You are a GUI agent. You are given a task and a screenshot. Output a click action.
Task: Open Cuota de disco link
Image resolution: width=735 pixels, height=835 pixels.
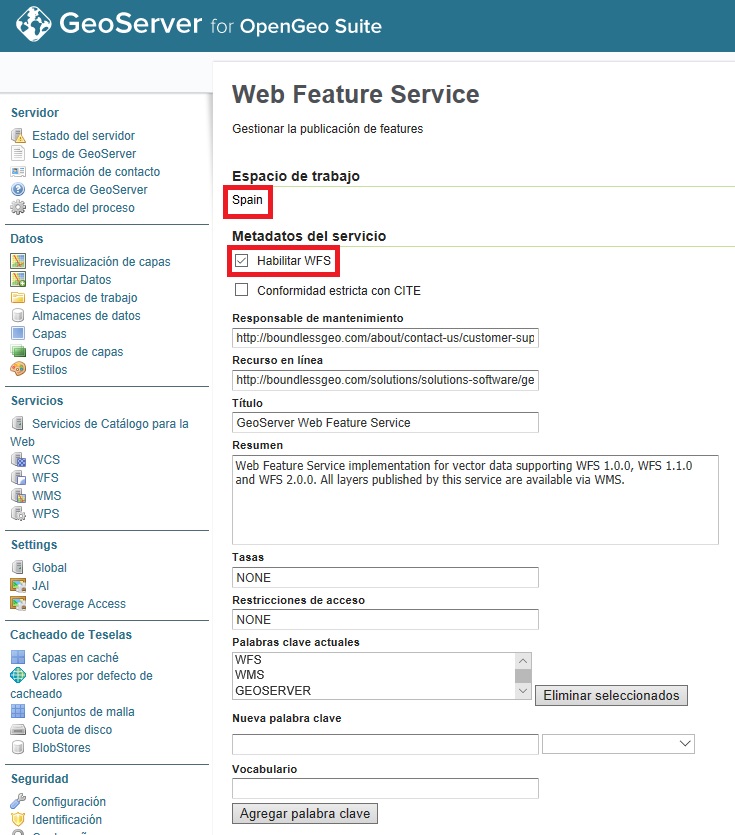(x=72, y=730)
